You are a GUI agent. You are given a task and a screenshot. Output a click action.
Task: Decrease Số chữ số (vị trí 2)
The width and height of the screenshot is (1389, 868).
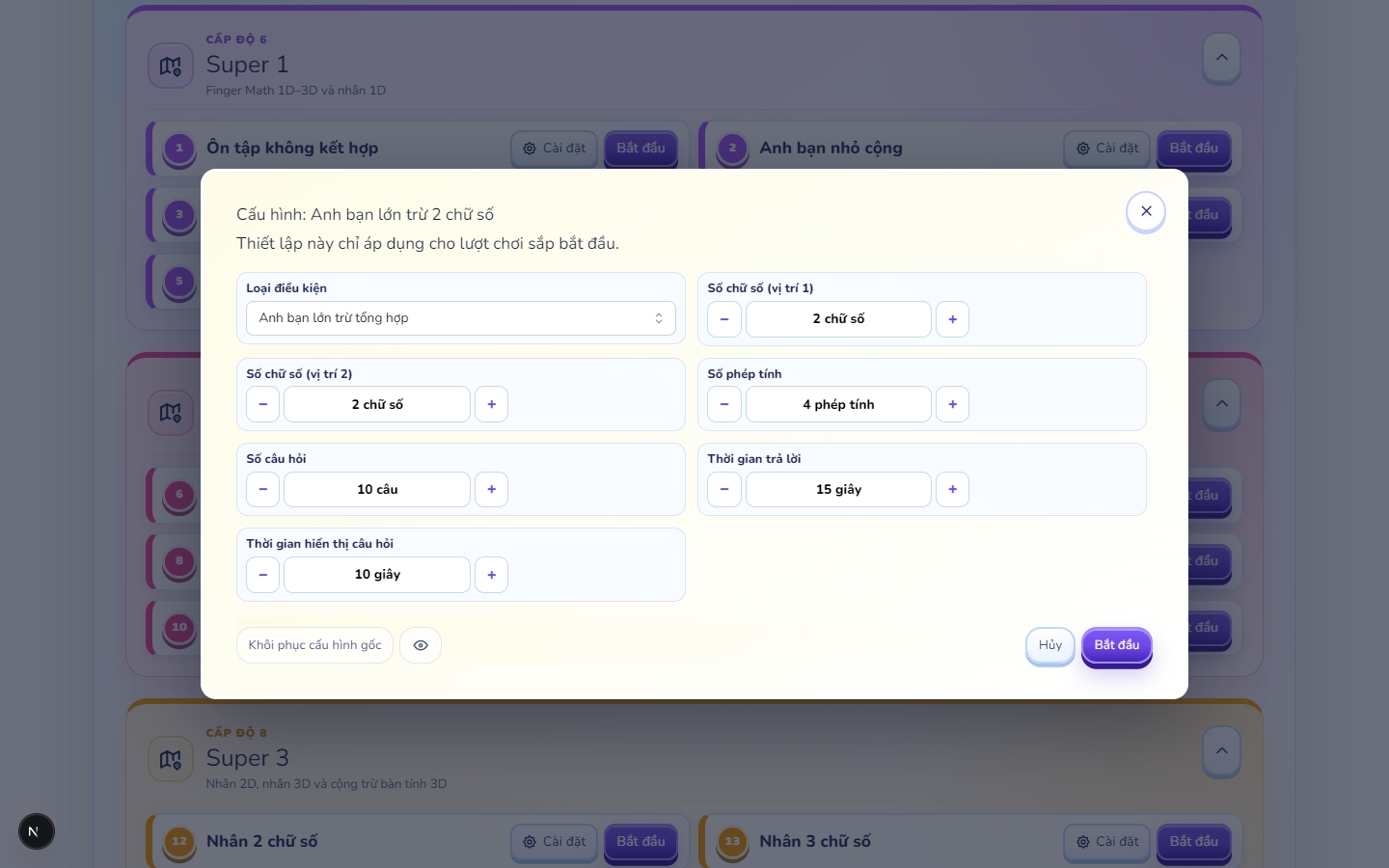tap(263, 404)
